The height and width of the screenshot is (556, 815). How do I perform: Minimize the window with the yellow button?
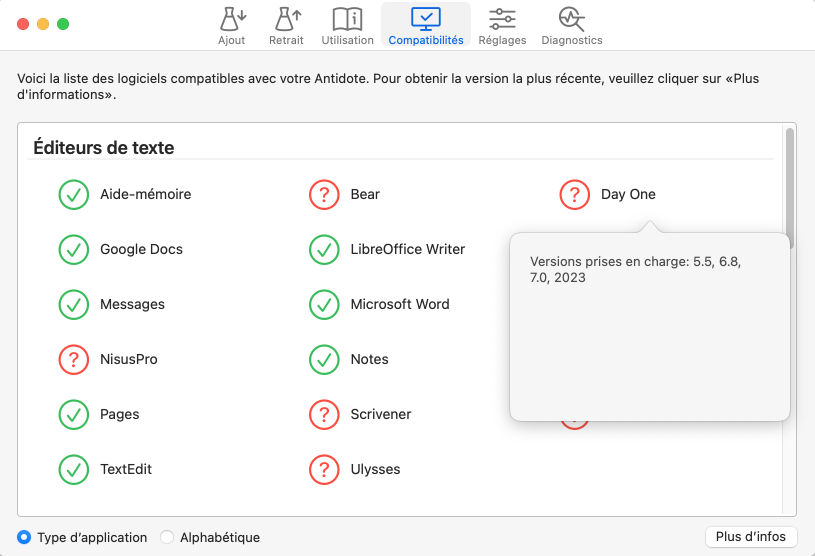point(43,24)
